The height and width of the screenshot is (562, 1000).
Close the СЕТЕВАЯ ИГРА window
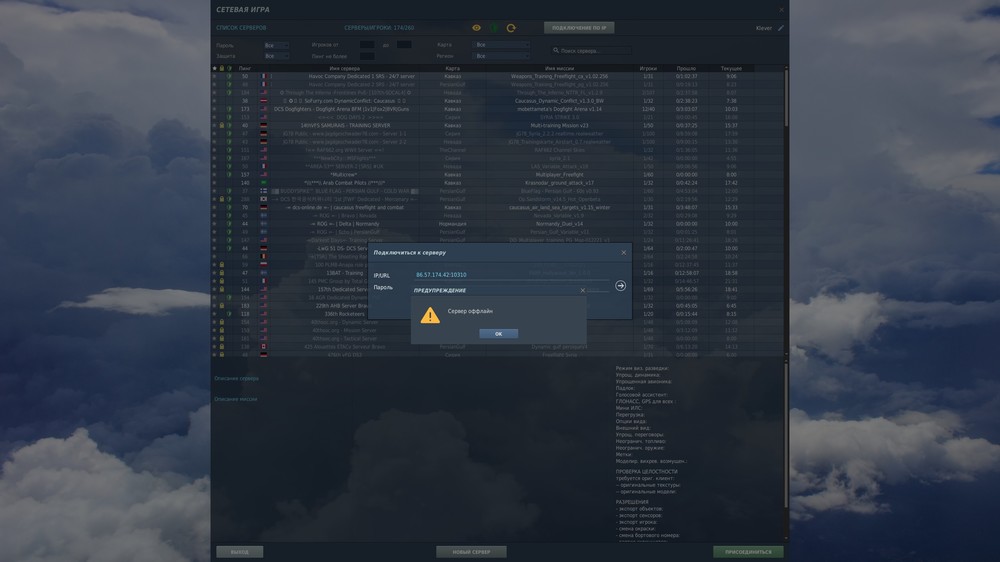(781, 10)
